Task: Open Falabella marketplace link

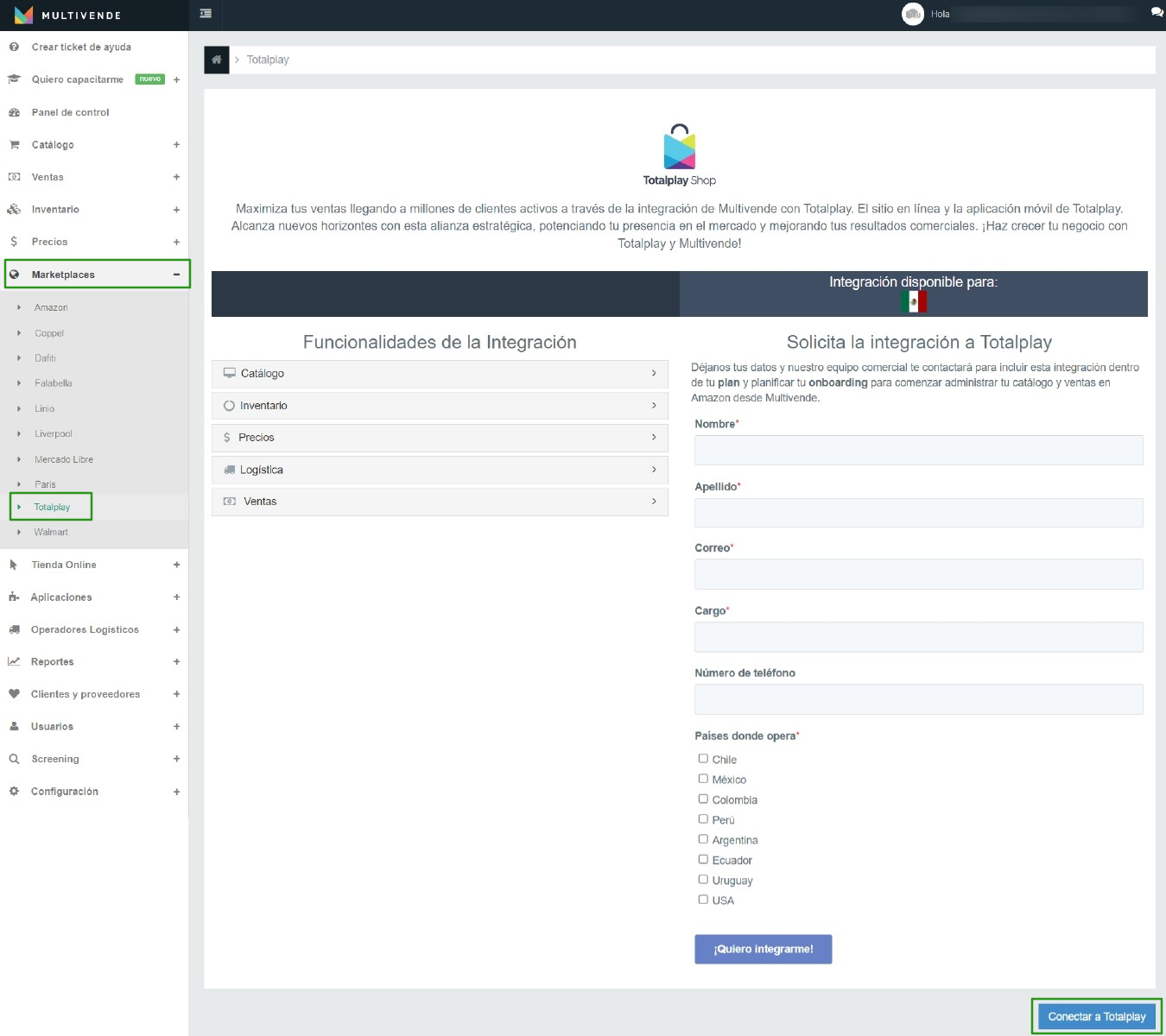Action: coord(54,383)
